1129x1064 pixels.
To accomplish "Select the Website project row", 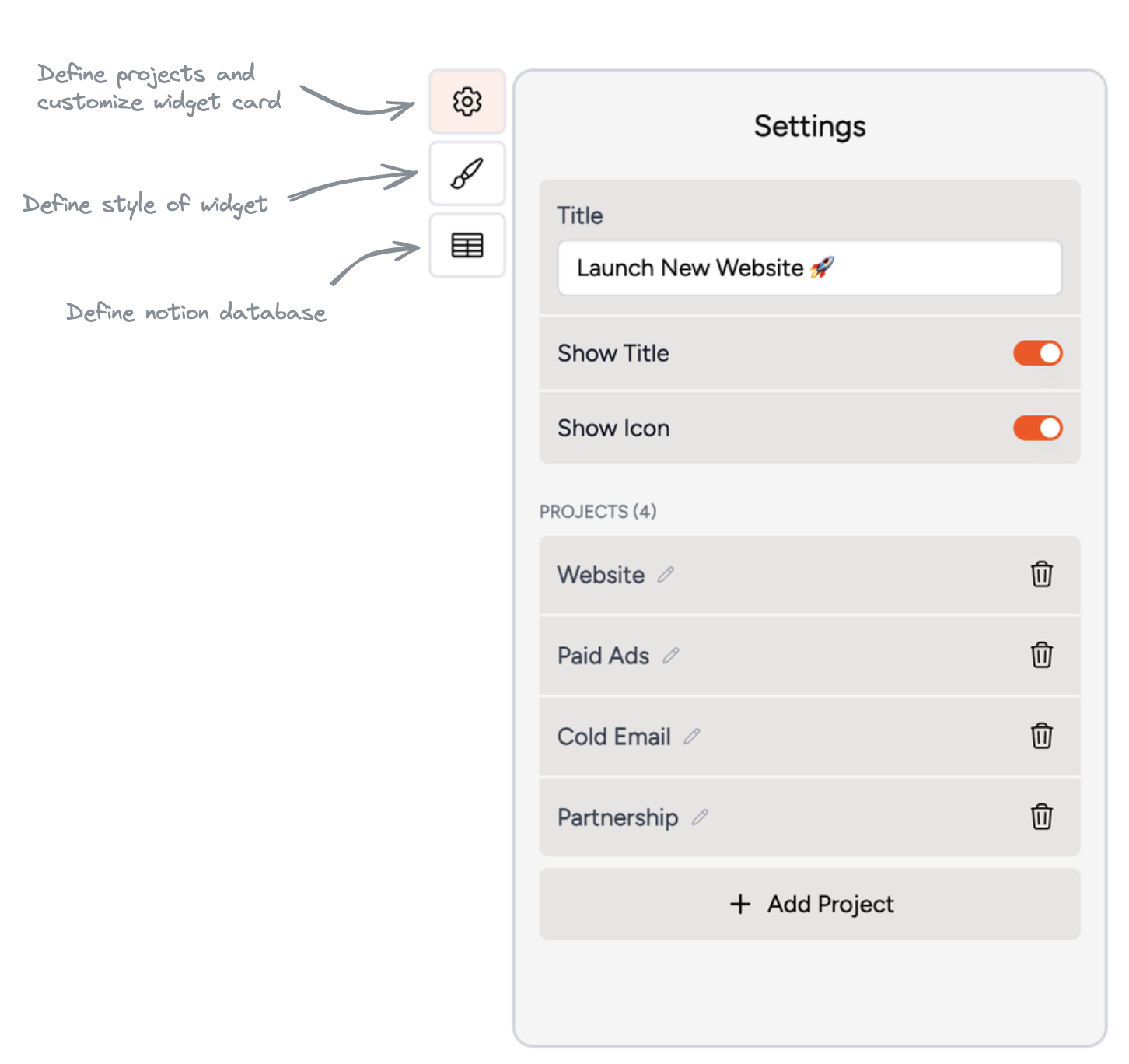I will [809, 575].
